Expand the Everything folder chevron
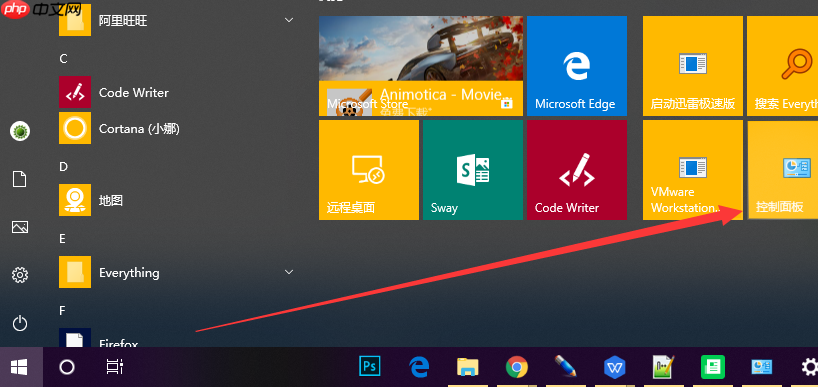The image size is (818, 387). (x=288, y=272)
